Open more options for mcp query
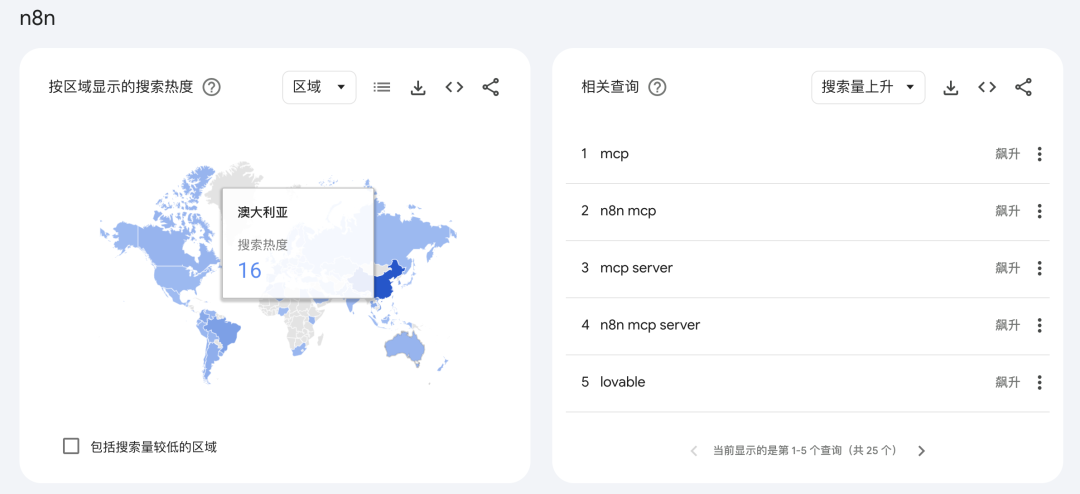 click(x=1039, y=154)
